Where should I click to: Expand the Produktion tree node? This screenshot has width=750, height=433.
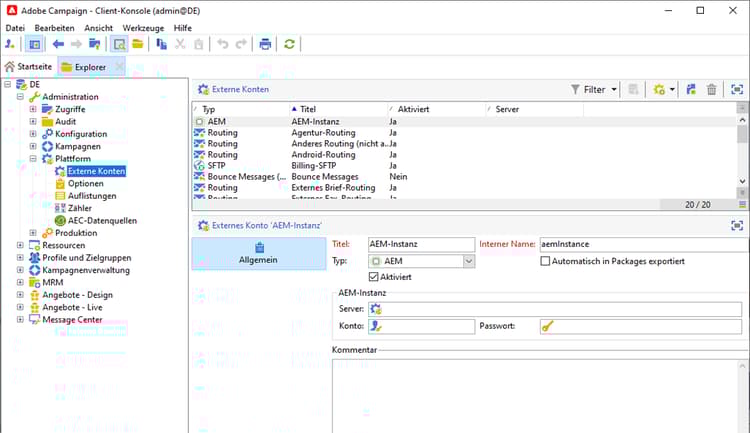33,233
